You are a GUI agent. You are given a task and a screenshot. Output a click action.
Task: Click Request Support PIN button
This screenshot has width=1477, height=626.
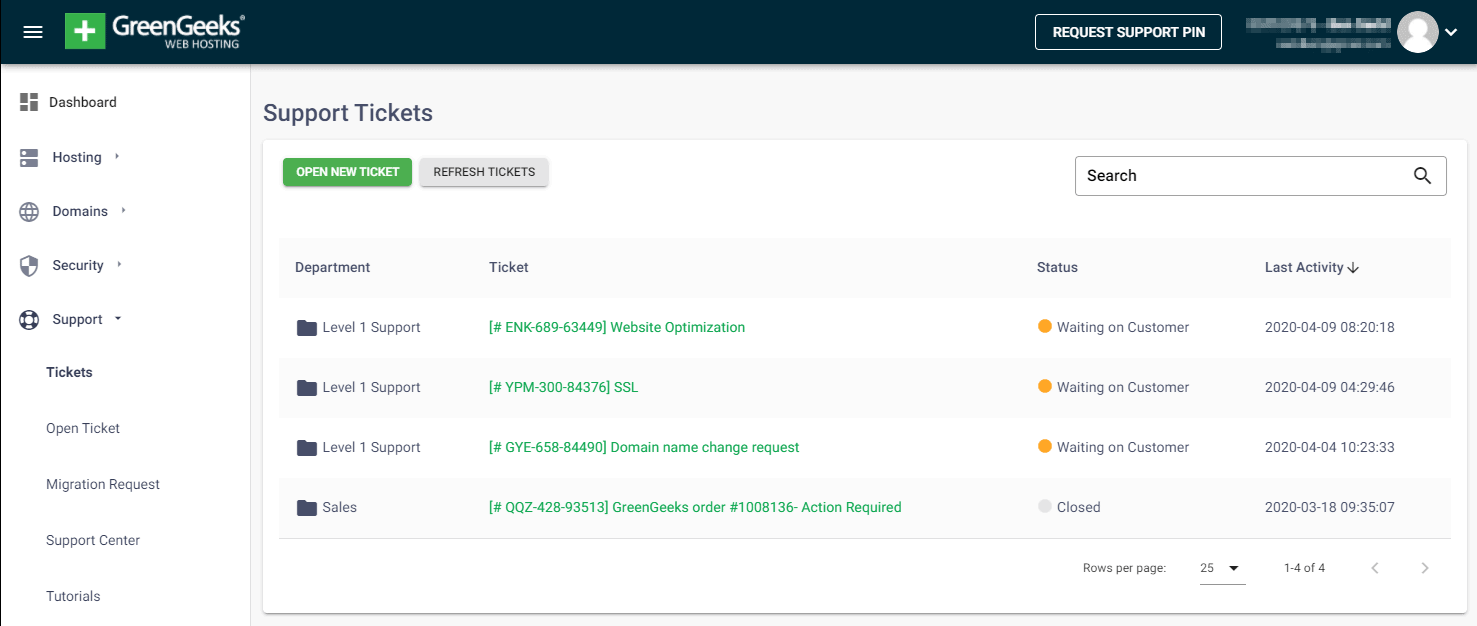(1128, 32)
